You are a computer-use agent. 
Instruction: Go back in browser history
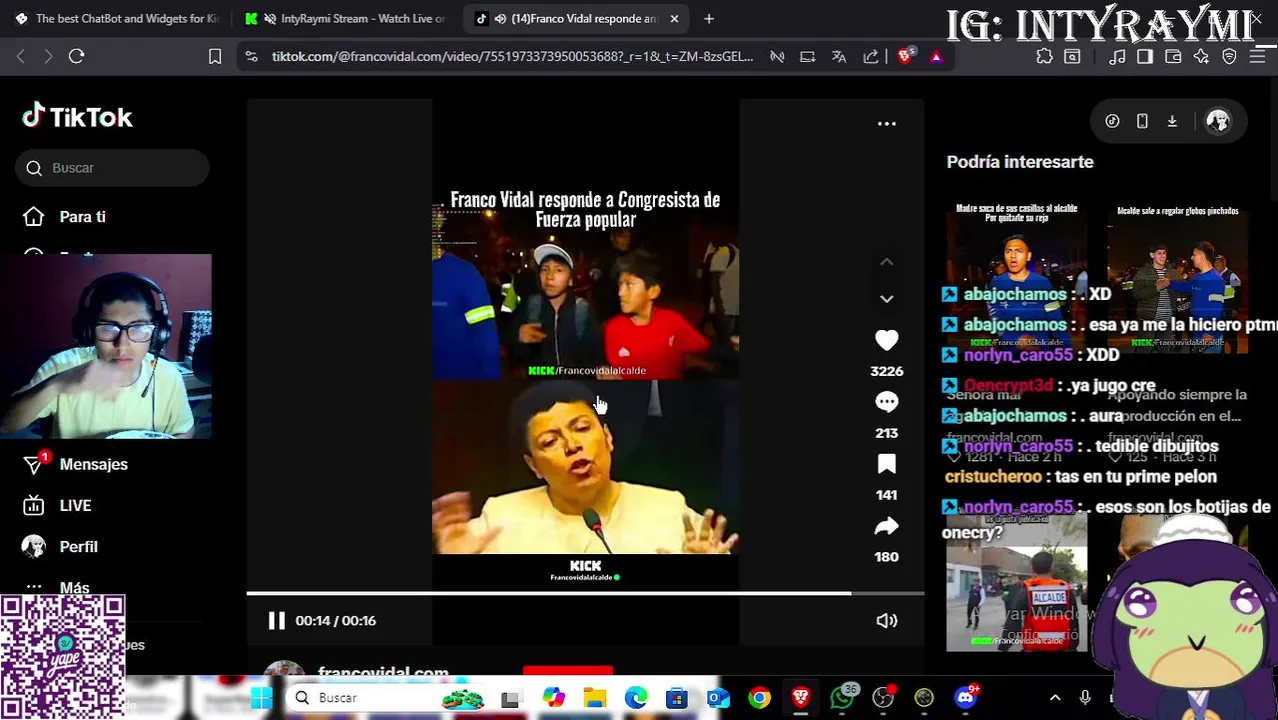click(x=21, y=57)
